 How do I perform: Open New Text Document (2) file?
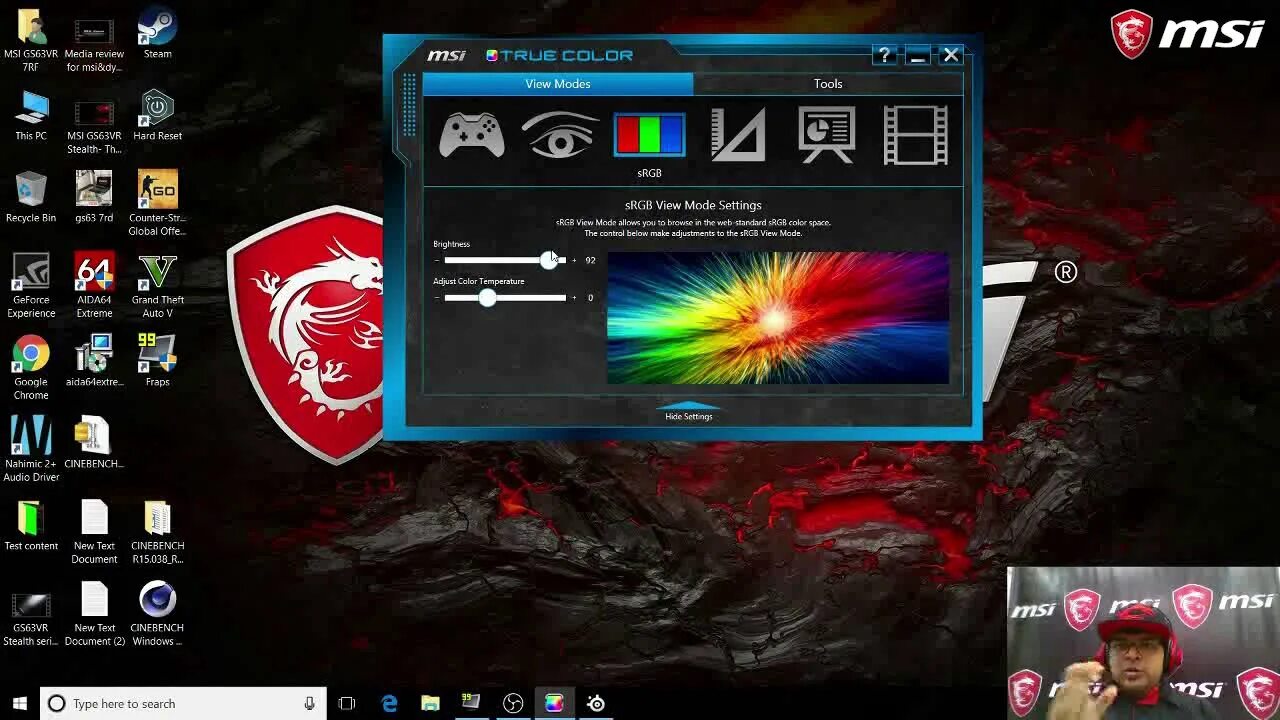[x=94, y=614]
